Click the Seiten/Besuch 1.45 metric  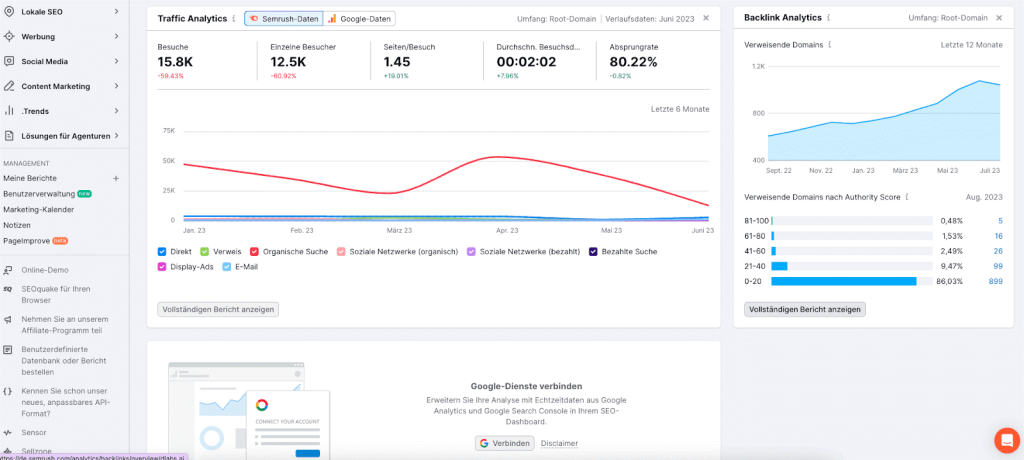(397, 61)
